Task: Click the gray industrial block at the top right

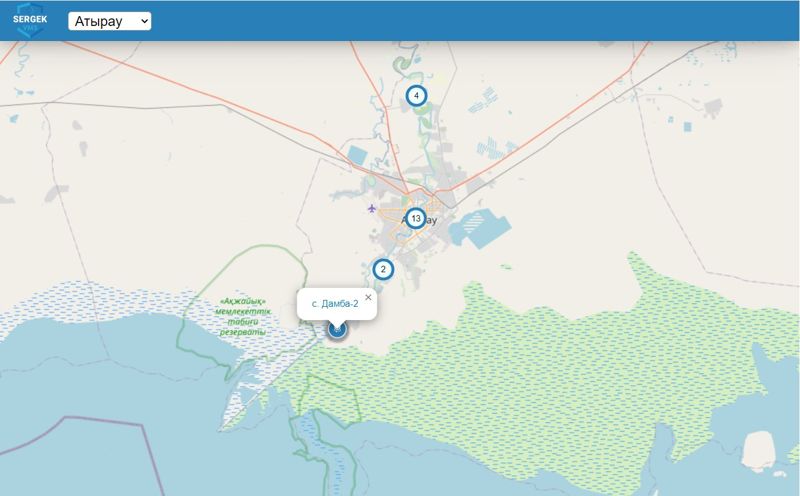Action: pos(713,108)
